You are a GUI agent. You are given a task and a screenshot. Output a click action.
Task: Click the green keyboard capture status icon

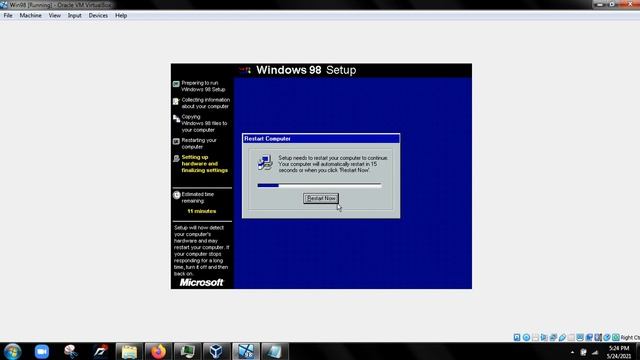(x=616, y=338)
